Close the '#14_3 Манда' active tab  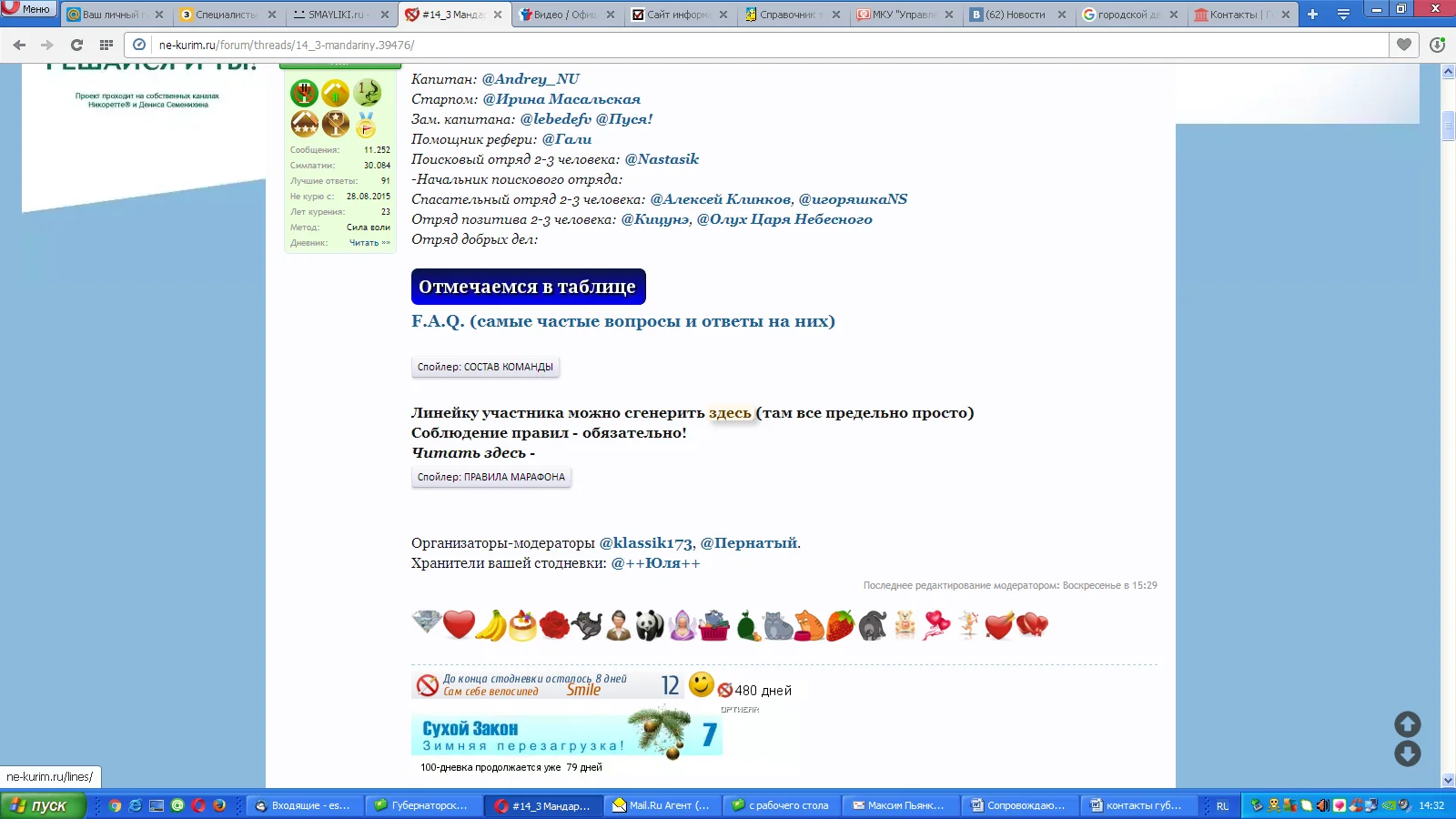coord(497,15)
